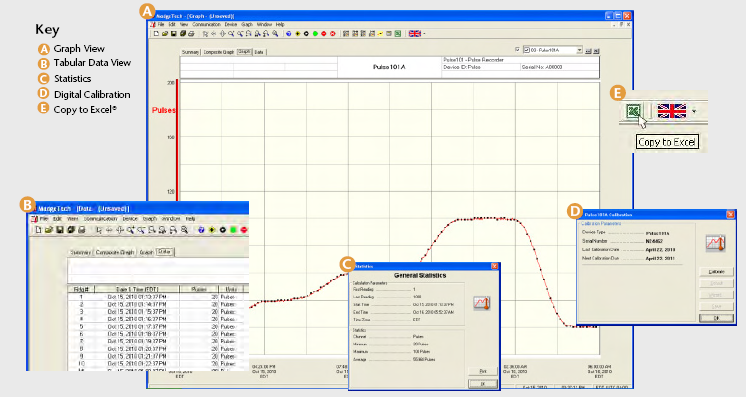This screenshot has width=746, height=397.
Task: Click the Calibrate button in Calibration dialog
Action: click(717, 272)
